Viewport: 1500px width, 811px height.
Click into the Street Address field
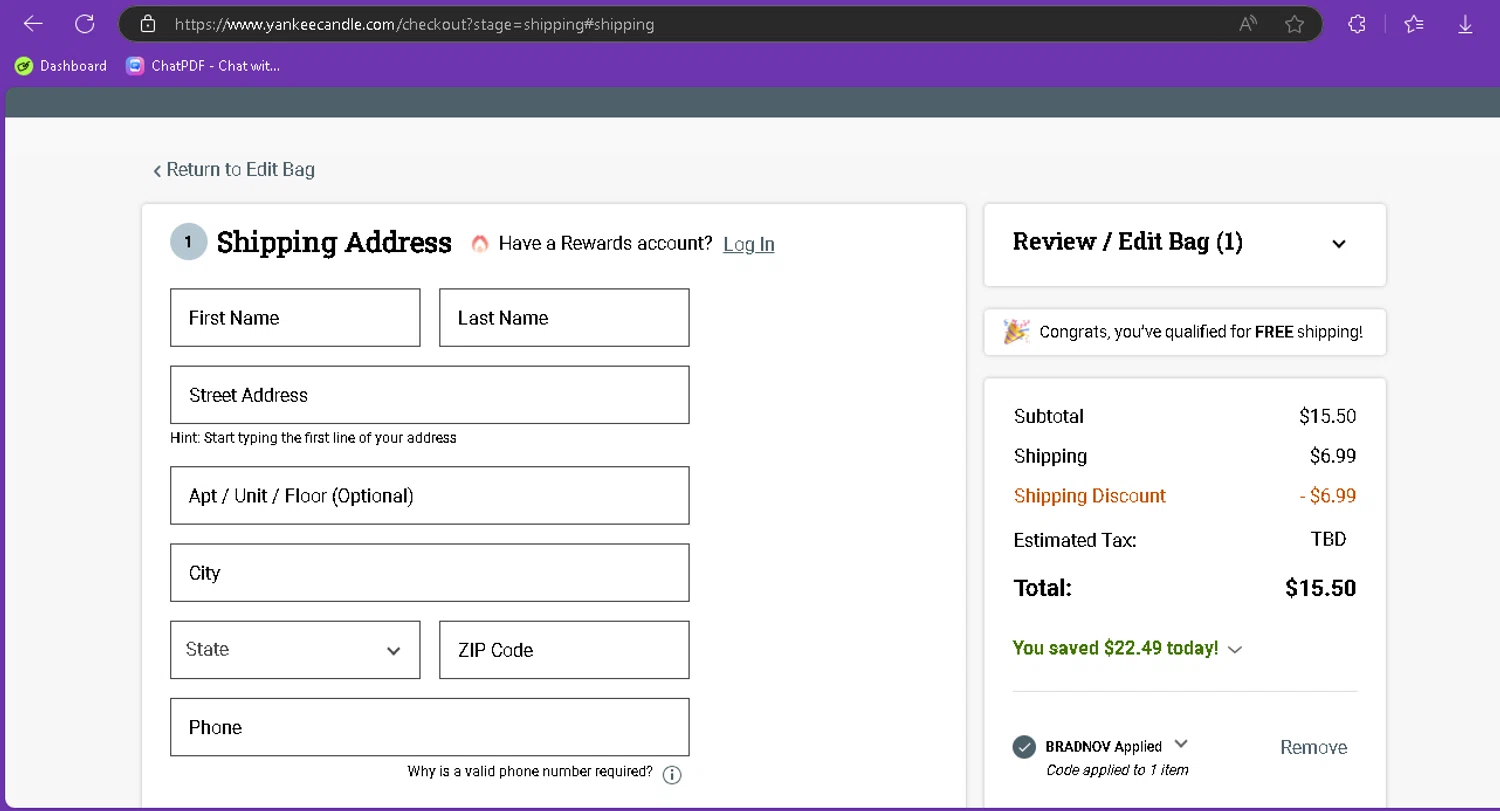430,395
